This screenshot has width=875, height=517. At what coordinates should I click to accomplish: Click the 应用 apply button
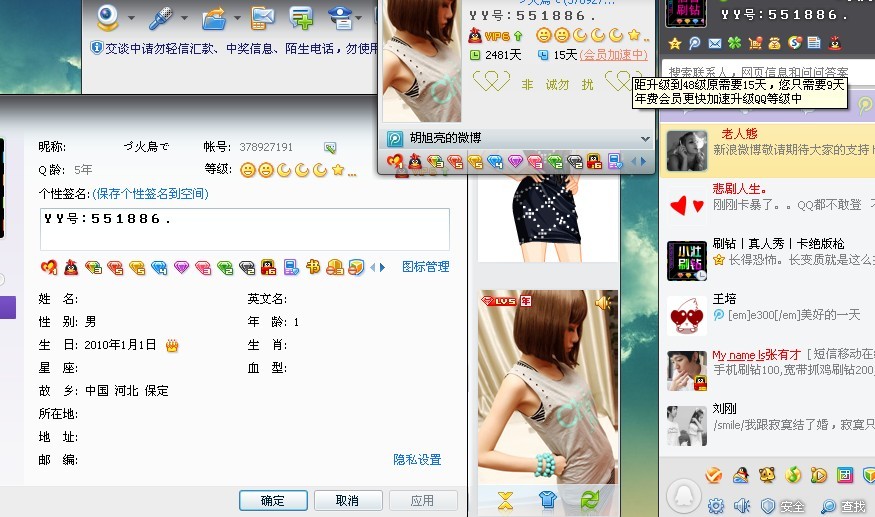pos(422,501)
